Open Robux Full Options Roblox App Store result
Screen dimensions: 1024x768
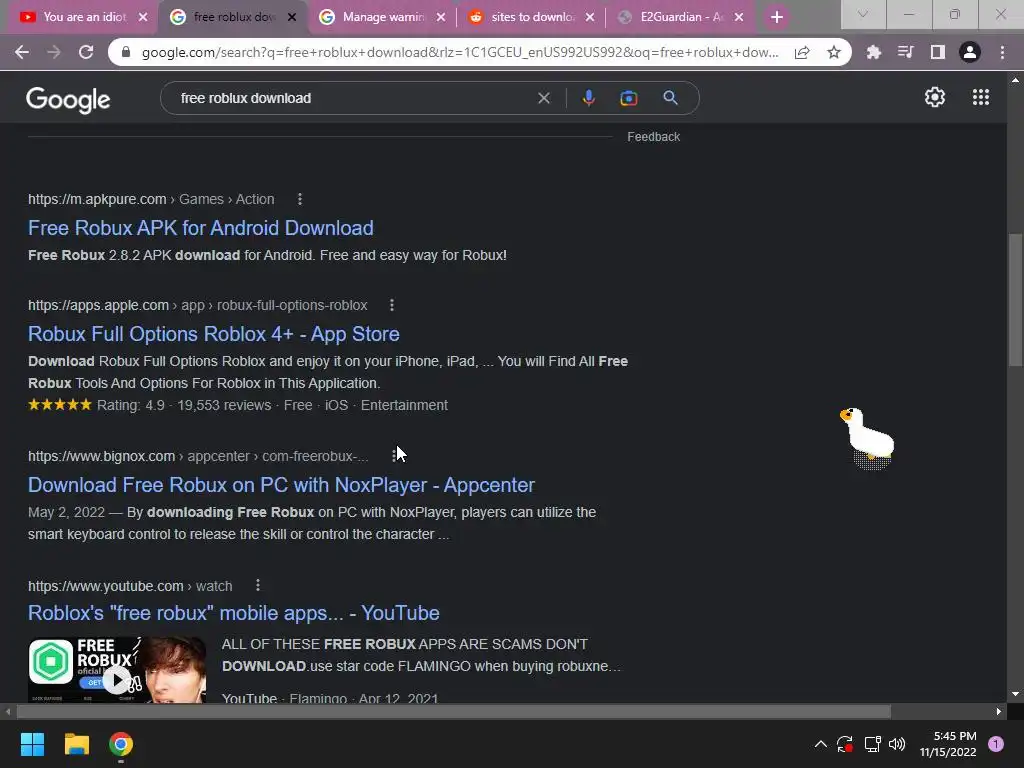[x=214, y=334]
